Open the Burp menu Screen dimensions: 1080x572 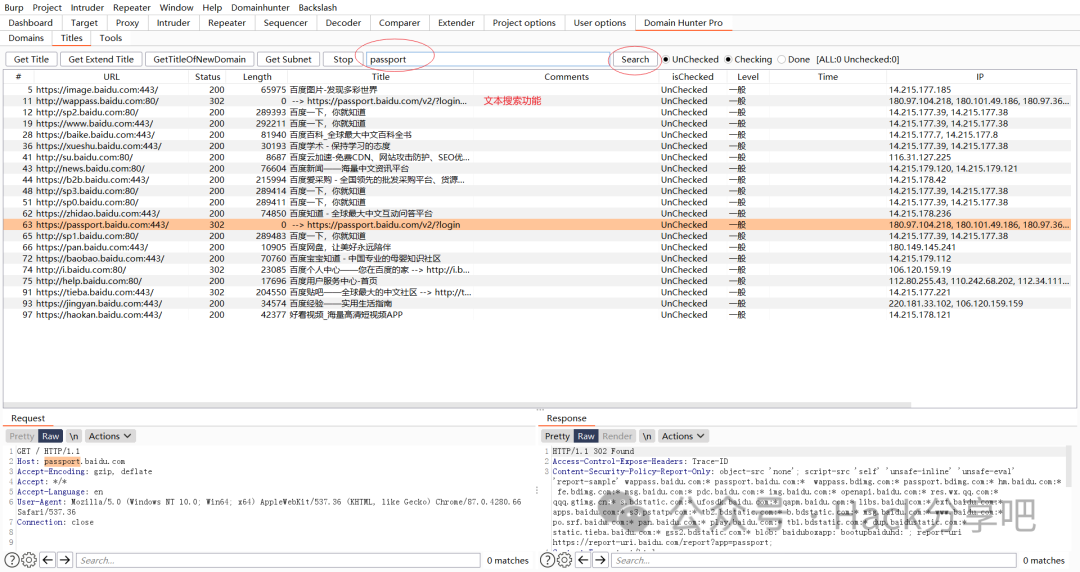click(x=14, y=8)
